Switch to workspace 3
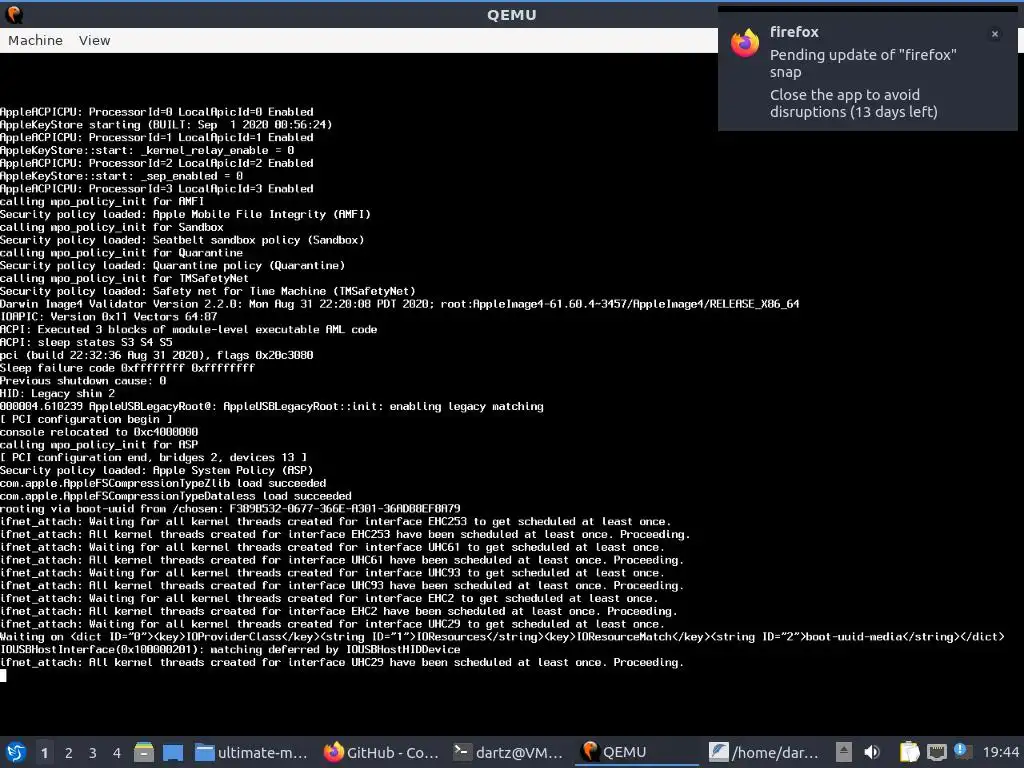This screenshot has height=768, width=1024. point(93,753)
